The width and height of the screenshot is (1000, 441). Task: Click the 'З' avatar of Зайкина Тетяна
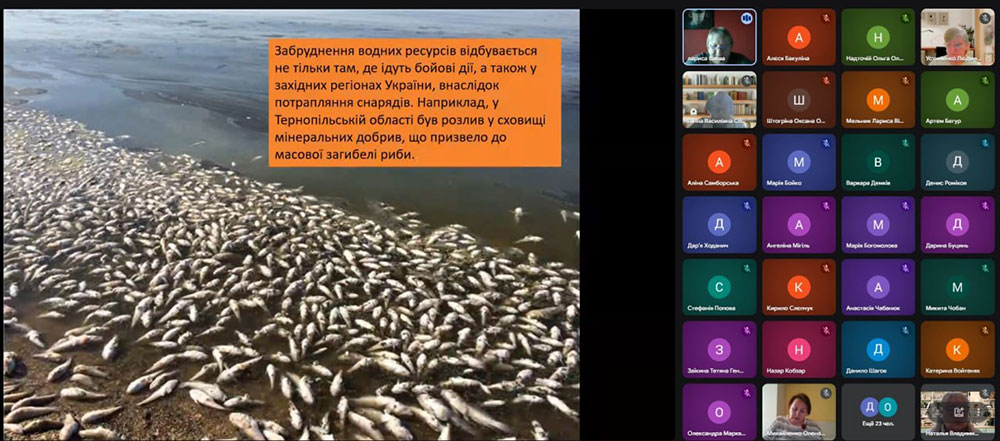click(x=719, y=348)
